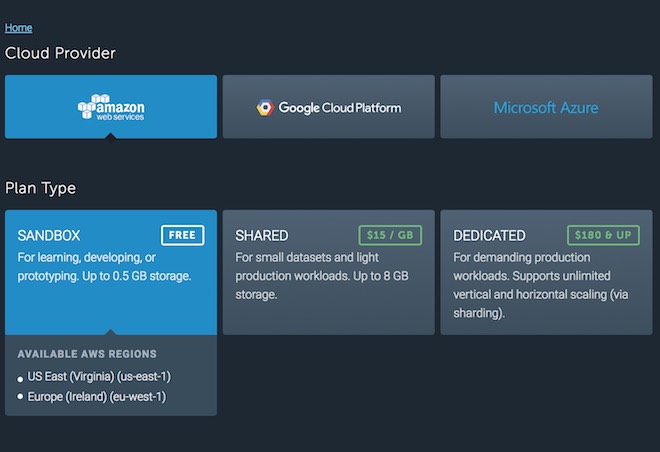Select the Europe (Ireland) region bullet

point(21,398)
